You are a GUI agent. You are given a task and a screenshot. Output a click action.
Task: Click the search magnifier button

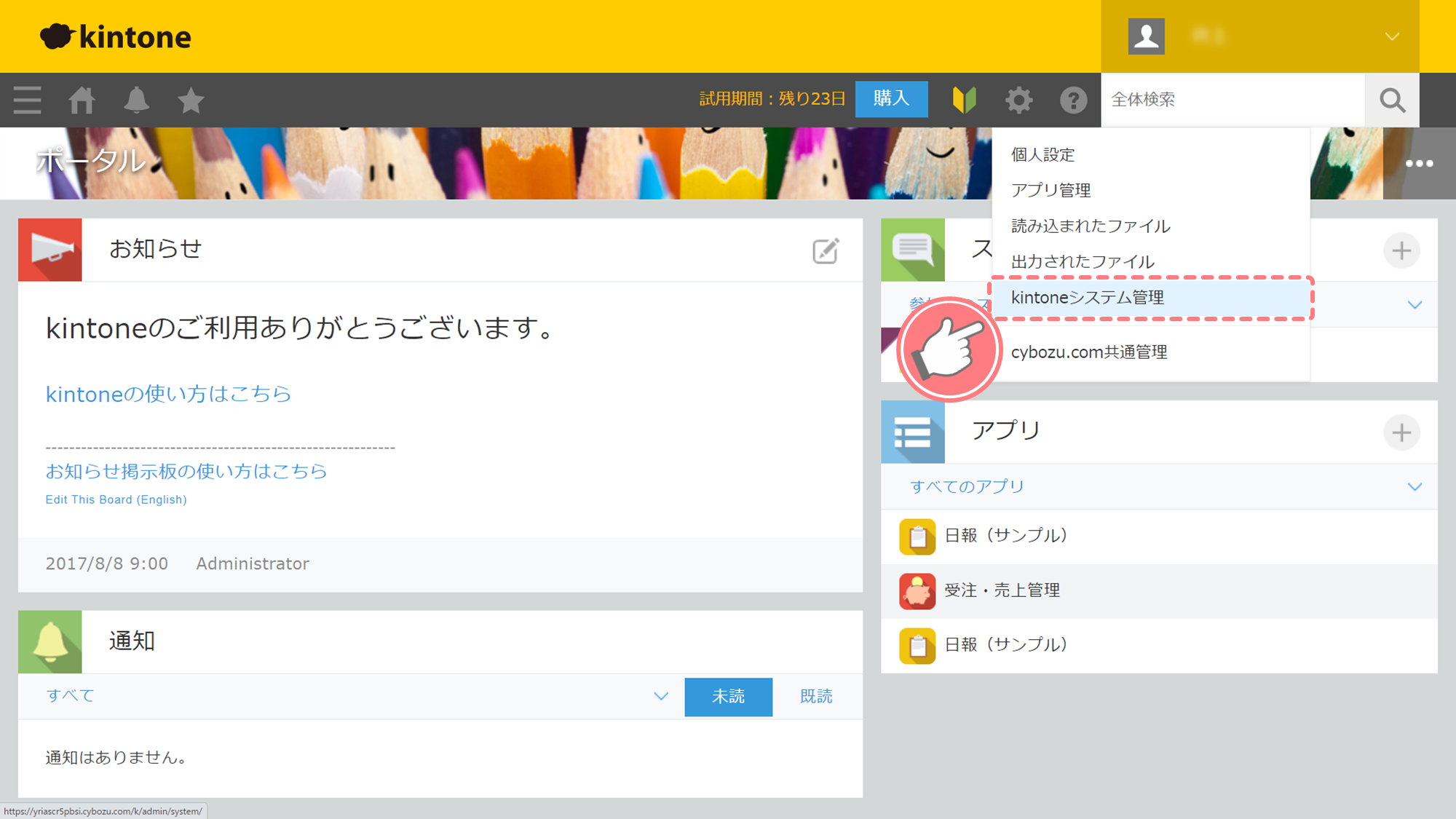tap(1392, 100)
